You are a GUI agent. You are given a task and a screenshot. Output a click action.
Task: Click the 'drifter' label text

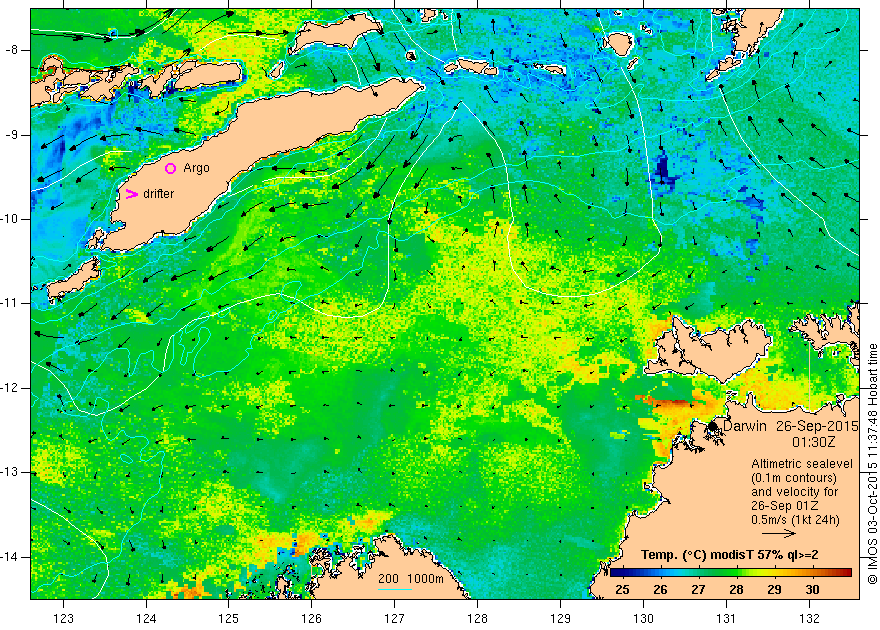[158, 194]
